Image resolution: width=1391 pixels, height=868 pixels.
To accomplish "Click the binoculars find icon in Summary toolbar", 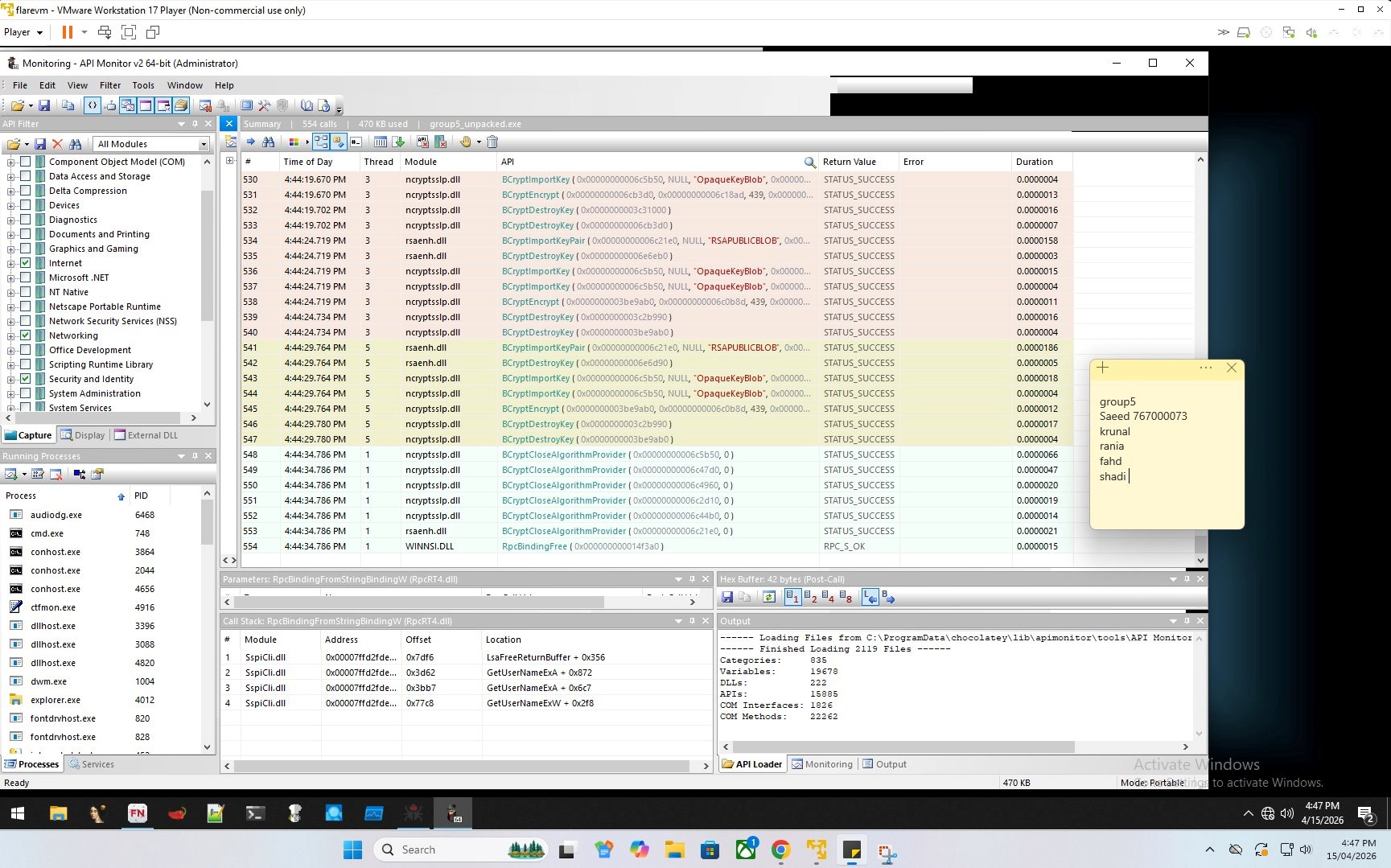I will click(269, 142).
